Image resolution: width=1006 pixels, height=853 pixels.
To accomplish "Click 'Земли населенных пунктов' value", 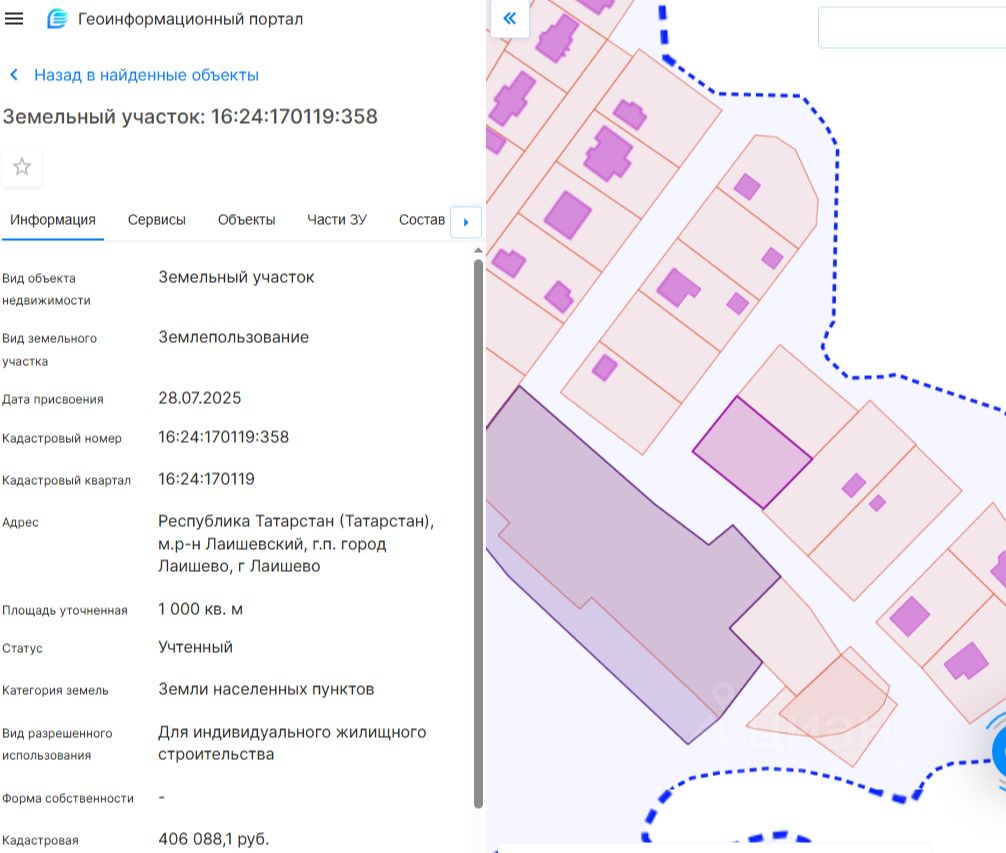I will click(x=266, y=689).
